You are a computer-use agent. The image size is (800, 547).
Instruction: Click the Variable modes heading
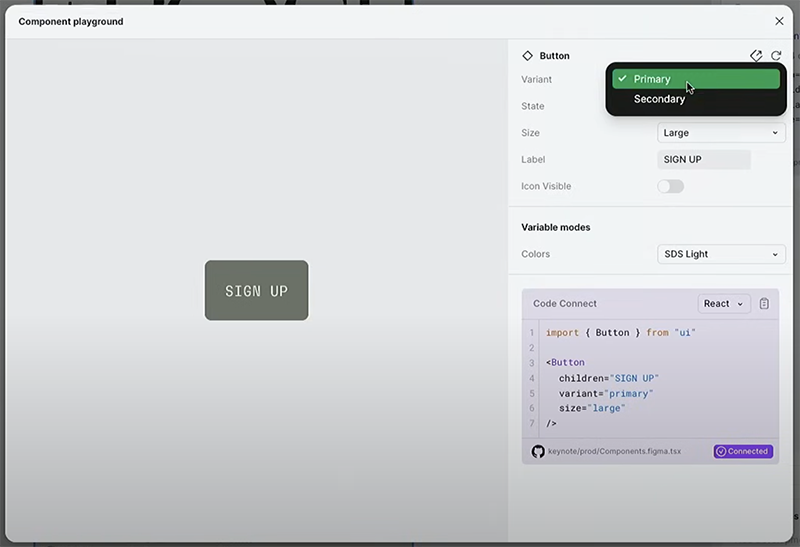tap(556, 228)
